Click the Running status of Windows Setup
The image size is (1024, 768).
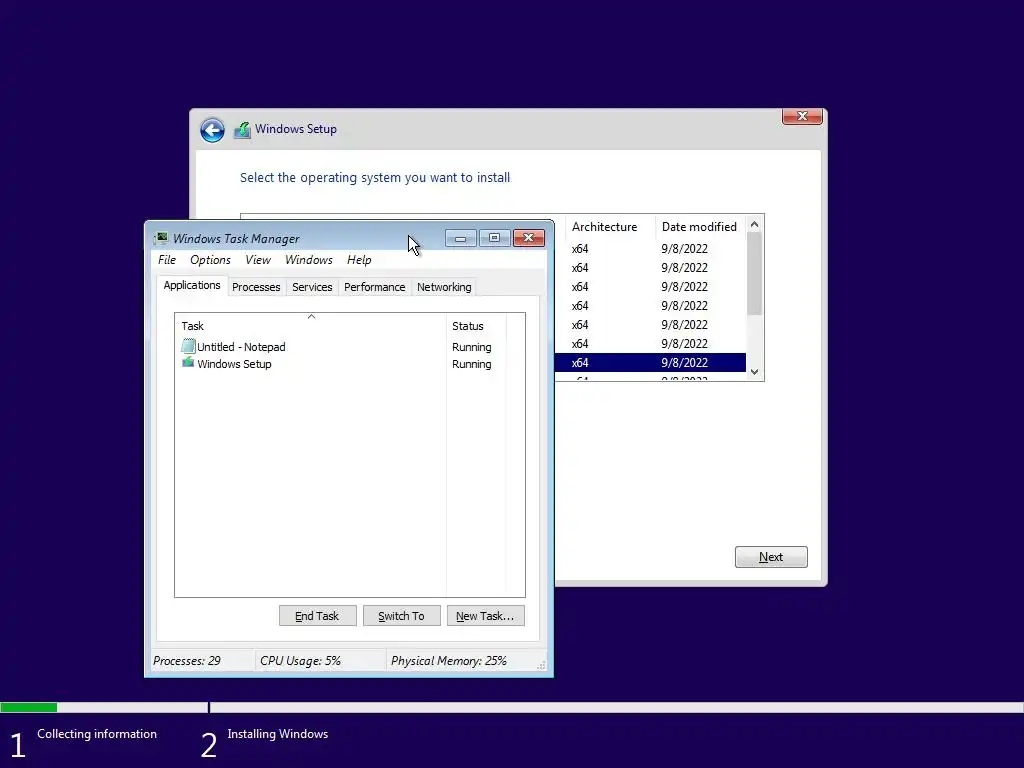[x=472, y=364]
